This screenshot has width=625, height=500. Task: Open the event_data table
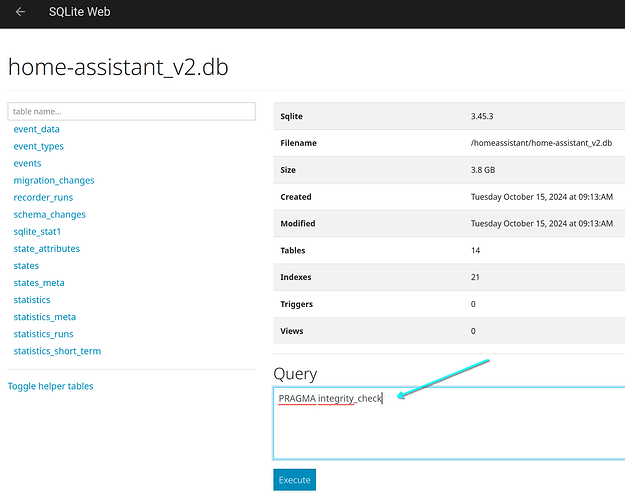[x=37, y=129]
